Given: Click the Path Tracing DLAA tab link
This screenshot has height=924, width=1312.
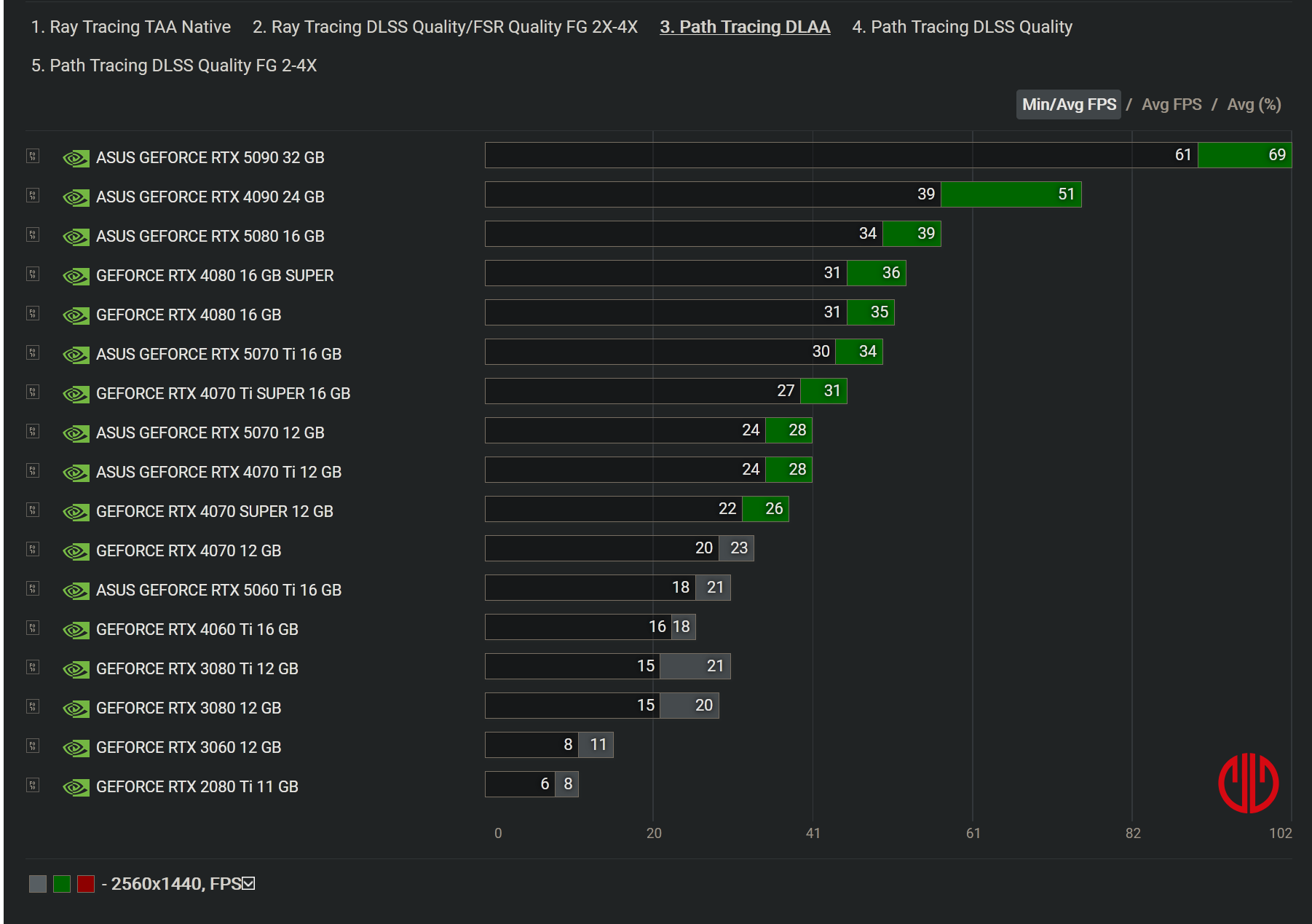Looking at the screenshot, I should (x=744, y=27).
